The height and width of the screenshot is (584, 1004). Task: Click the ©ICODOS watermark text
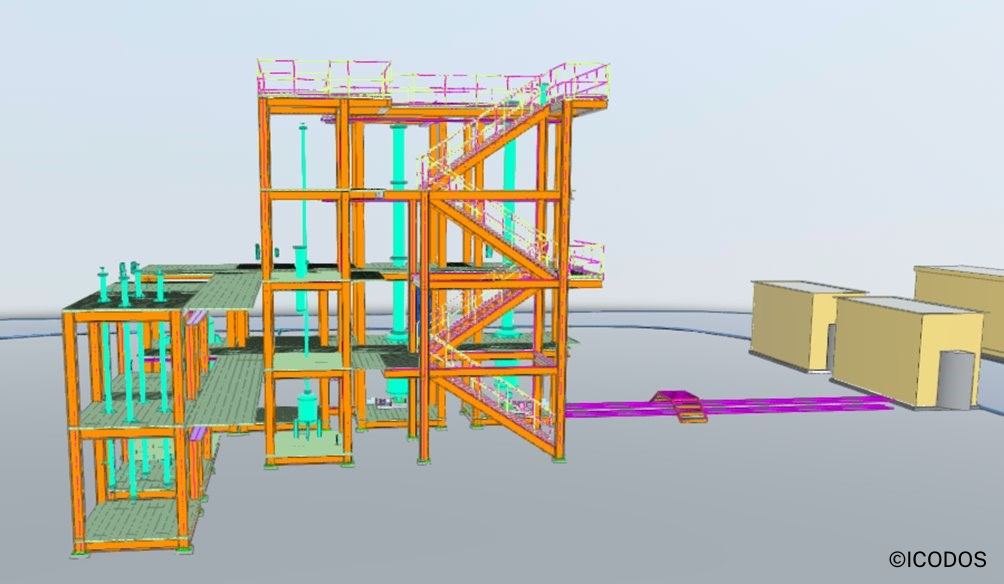tap(937, 560)
